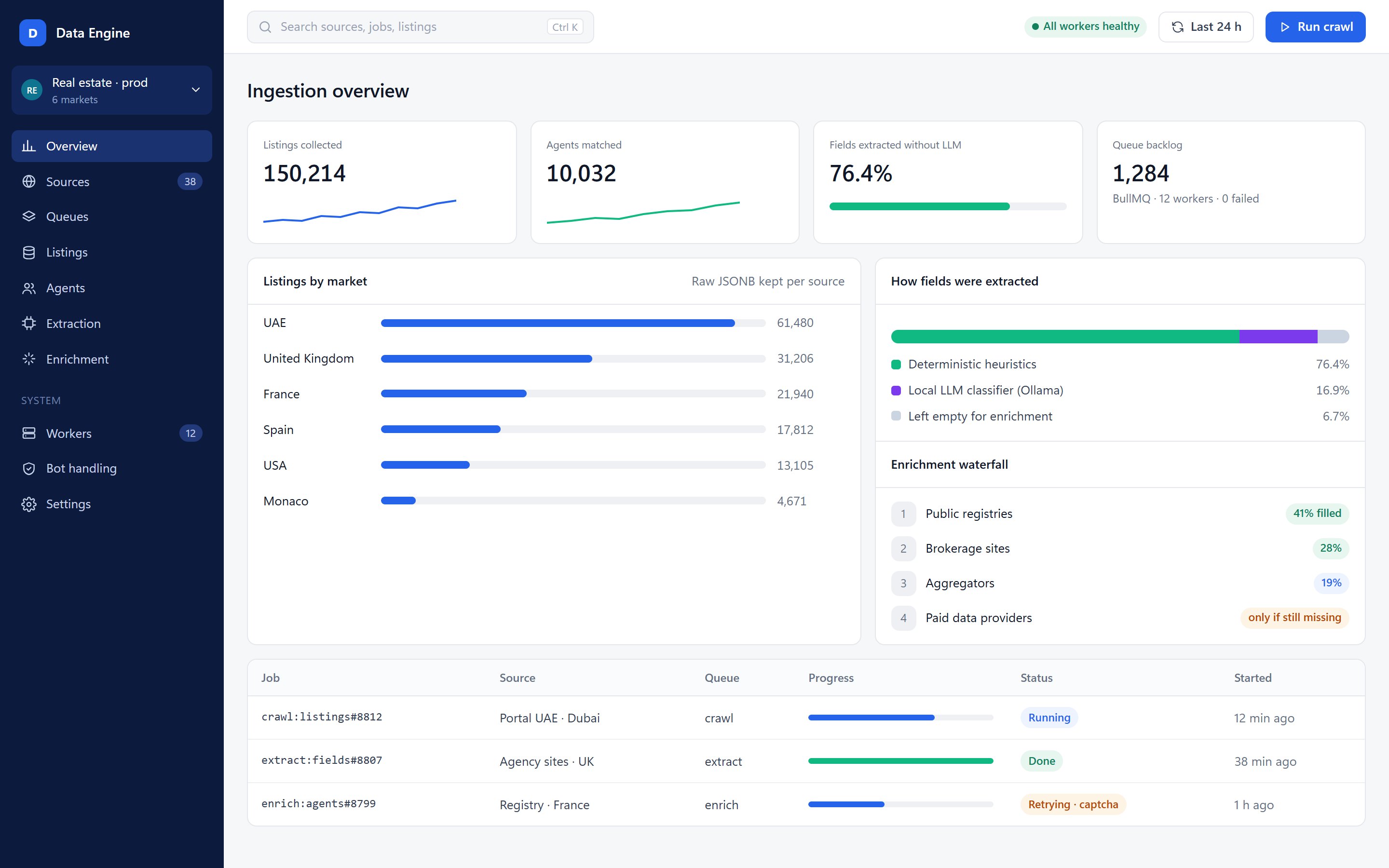Viewport: 1389px width, 868px height.
Task: Click the crawl:listings#8812 progress bar
Action: [900, 718]
